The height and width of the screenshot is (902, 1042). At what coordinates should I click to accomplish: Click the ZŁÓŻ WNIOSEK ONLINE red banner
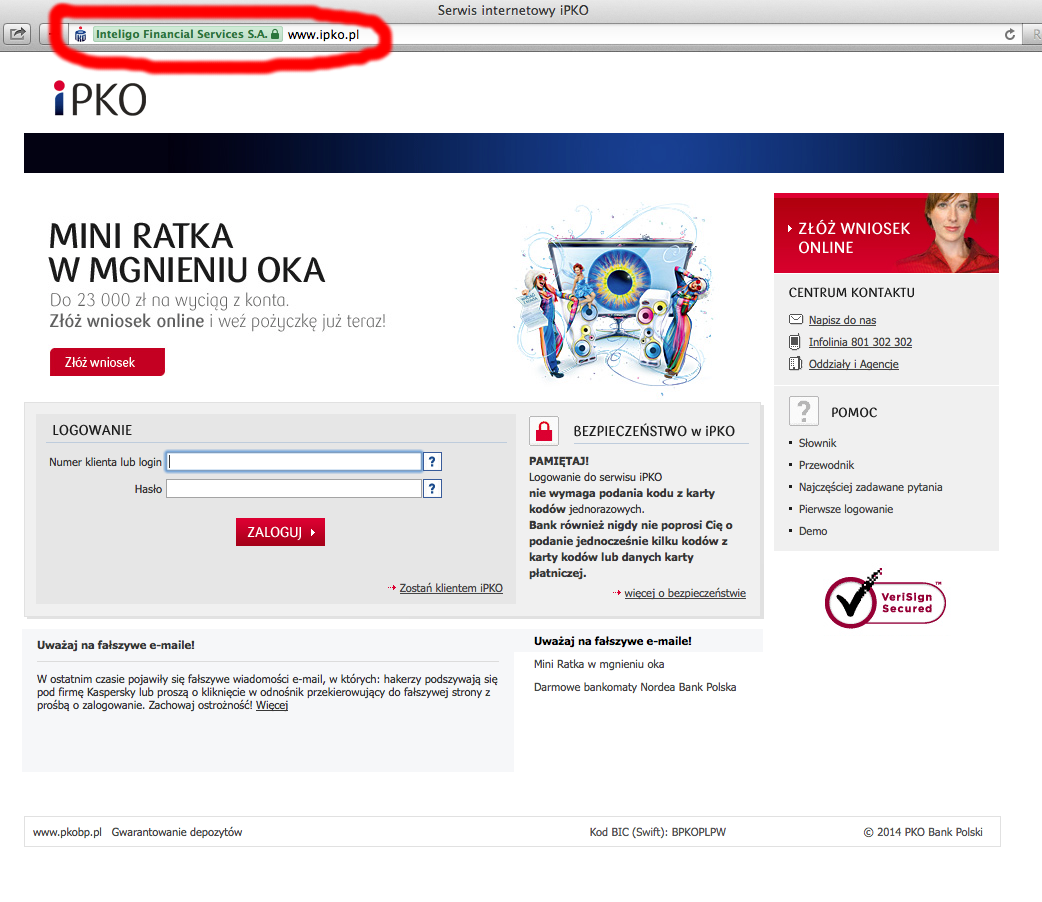[x=886, y=233]
